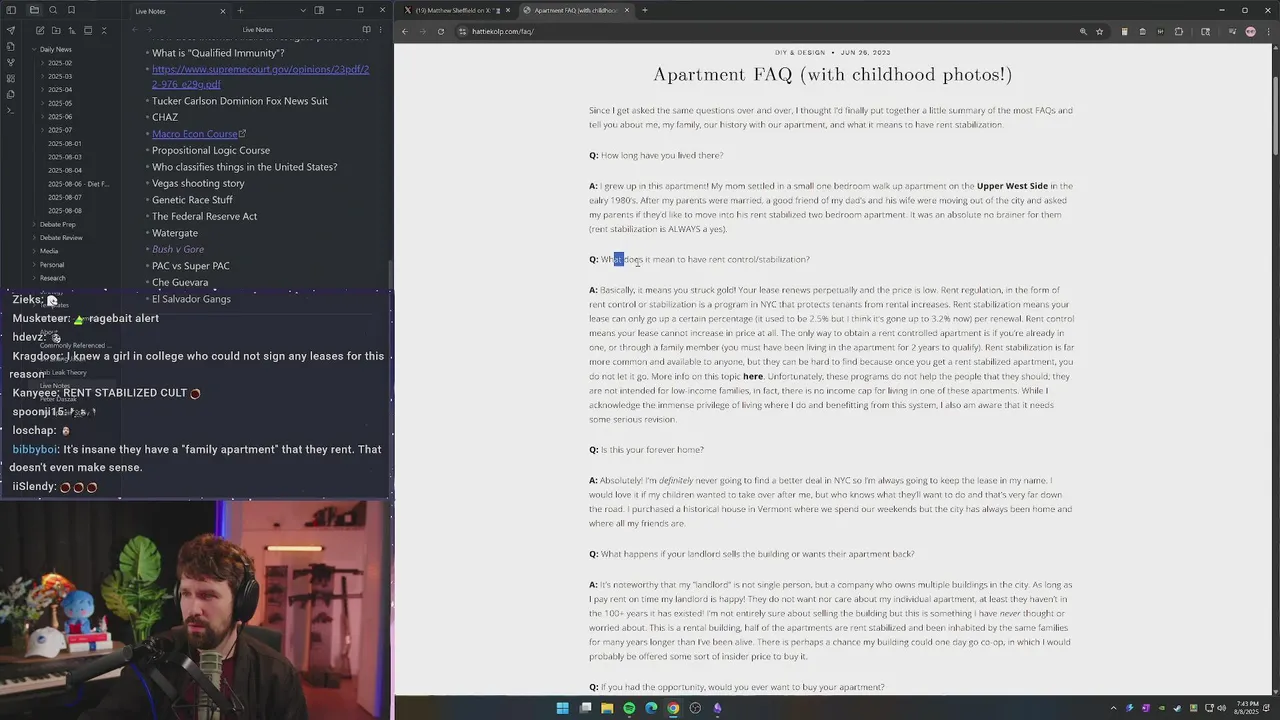Click the DIY & DESIGN category link
This screenshot has height=720, width=1280.
click(800, 52)
